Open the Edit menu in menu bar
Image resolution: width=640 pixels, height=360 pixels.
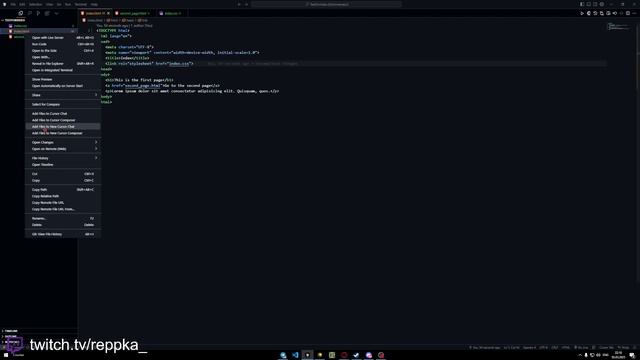(22, 4)
